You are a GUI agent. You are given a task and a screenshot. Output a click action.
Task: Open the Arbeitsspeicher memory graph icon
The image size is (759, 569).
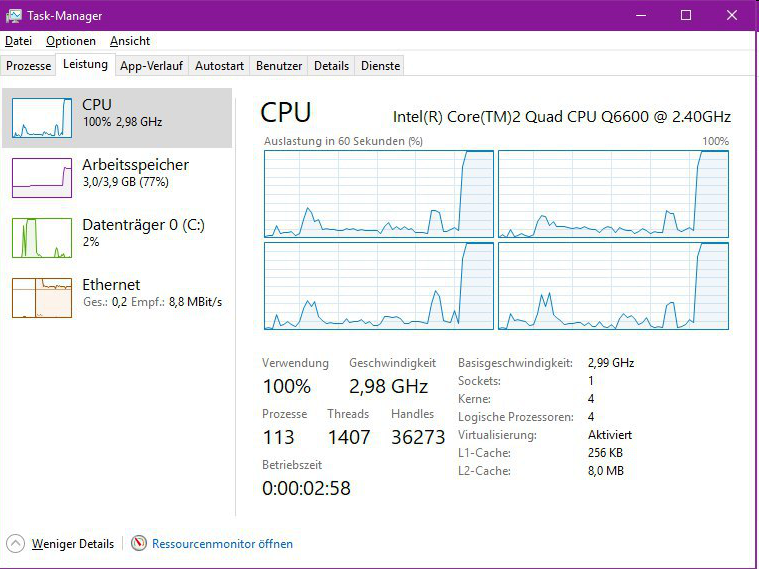(x=42, y=177)
